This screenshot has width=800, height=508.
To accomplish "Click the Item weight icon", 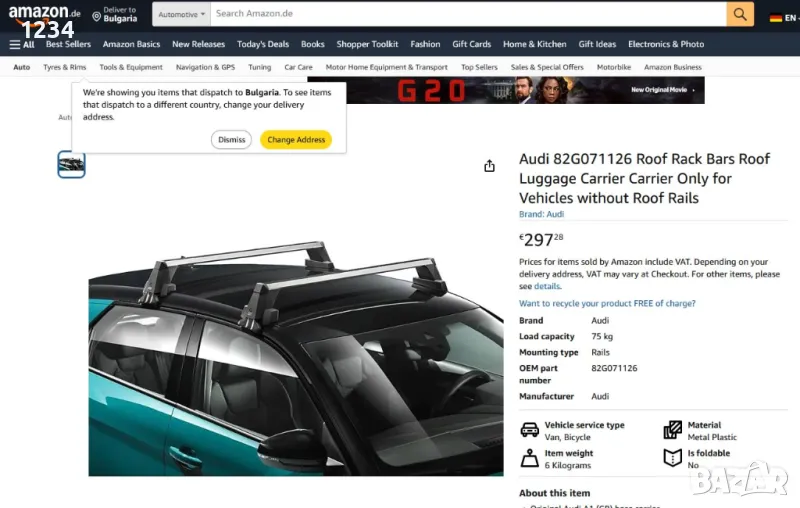I will 530,459.
